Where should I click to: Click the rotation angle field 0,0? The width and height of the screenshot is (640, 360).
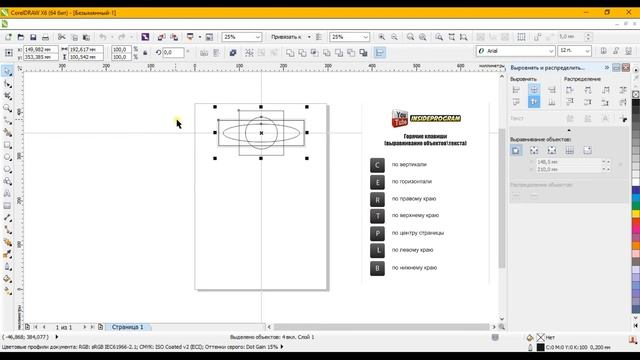tap(173, 53)
